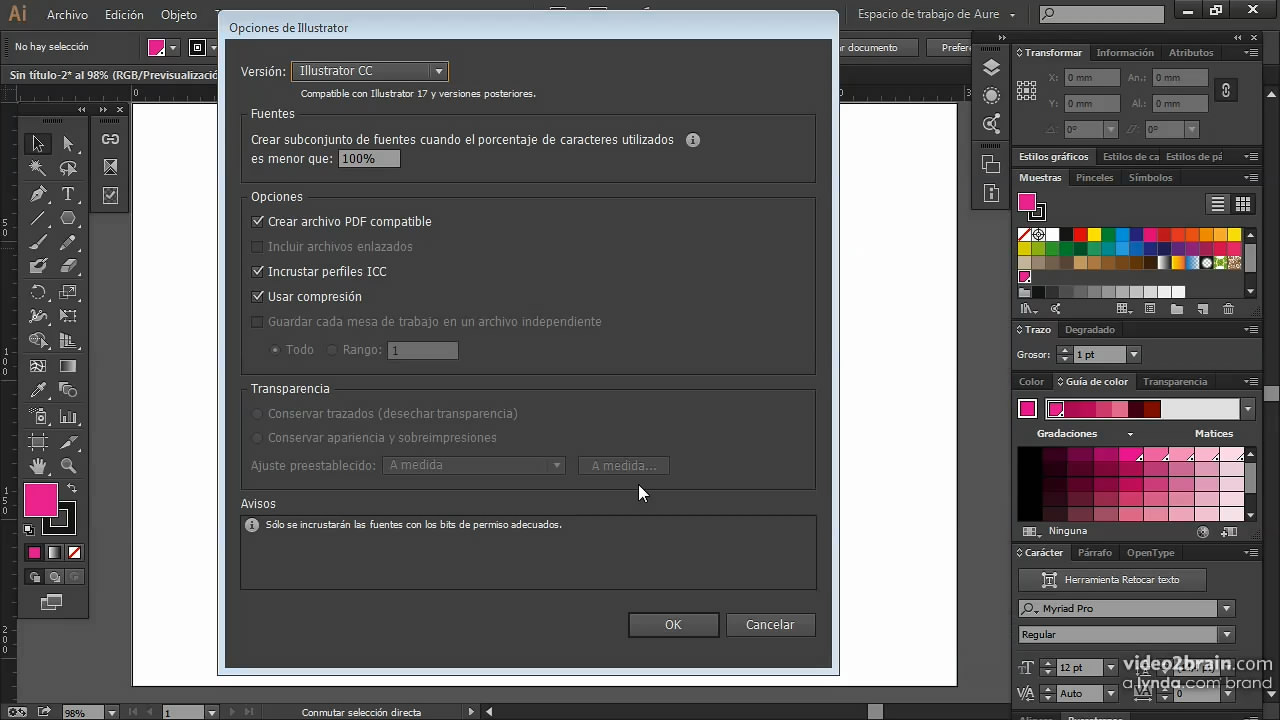Select the Type tool
This screenshot has width=1280, height=720.
(68, 193)
